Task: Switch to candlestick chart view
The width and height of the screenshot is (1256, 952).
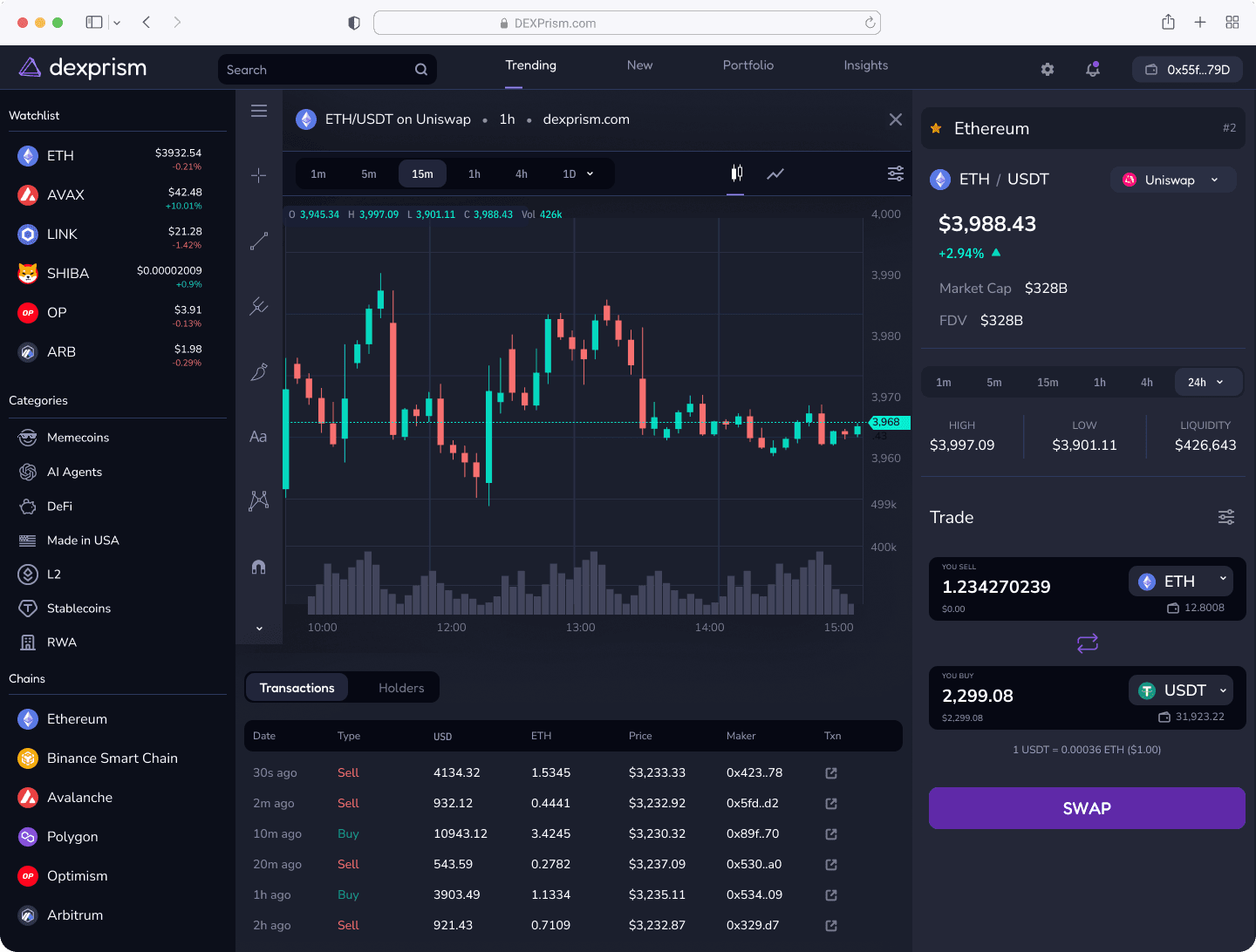Action: [737, 173]
